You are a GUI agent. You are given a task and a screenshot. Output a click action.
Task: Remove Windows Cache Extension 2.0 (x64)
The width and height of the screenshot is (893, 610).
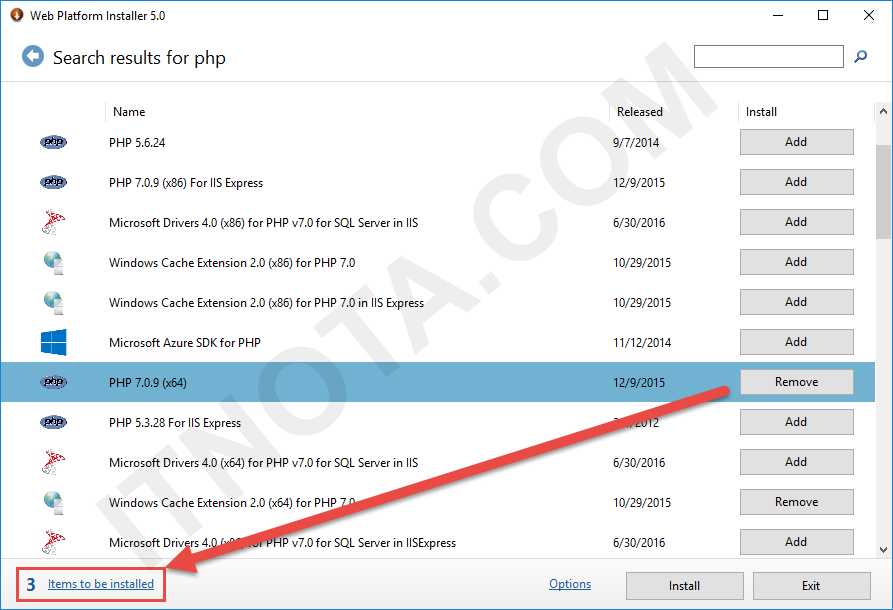point(796,502)
